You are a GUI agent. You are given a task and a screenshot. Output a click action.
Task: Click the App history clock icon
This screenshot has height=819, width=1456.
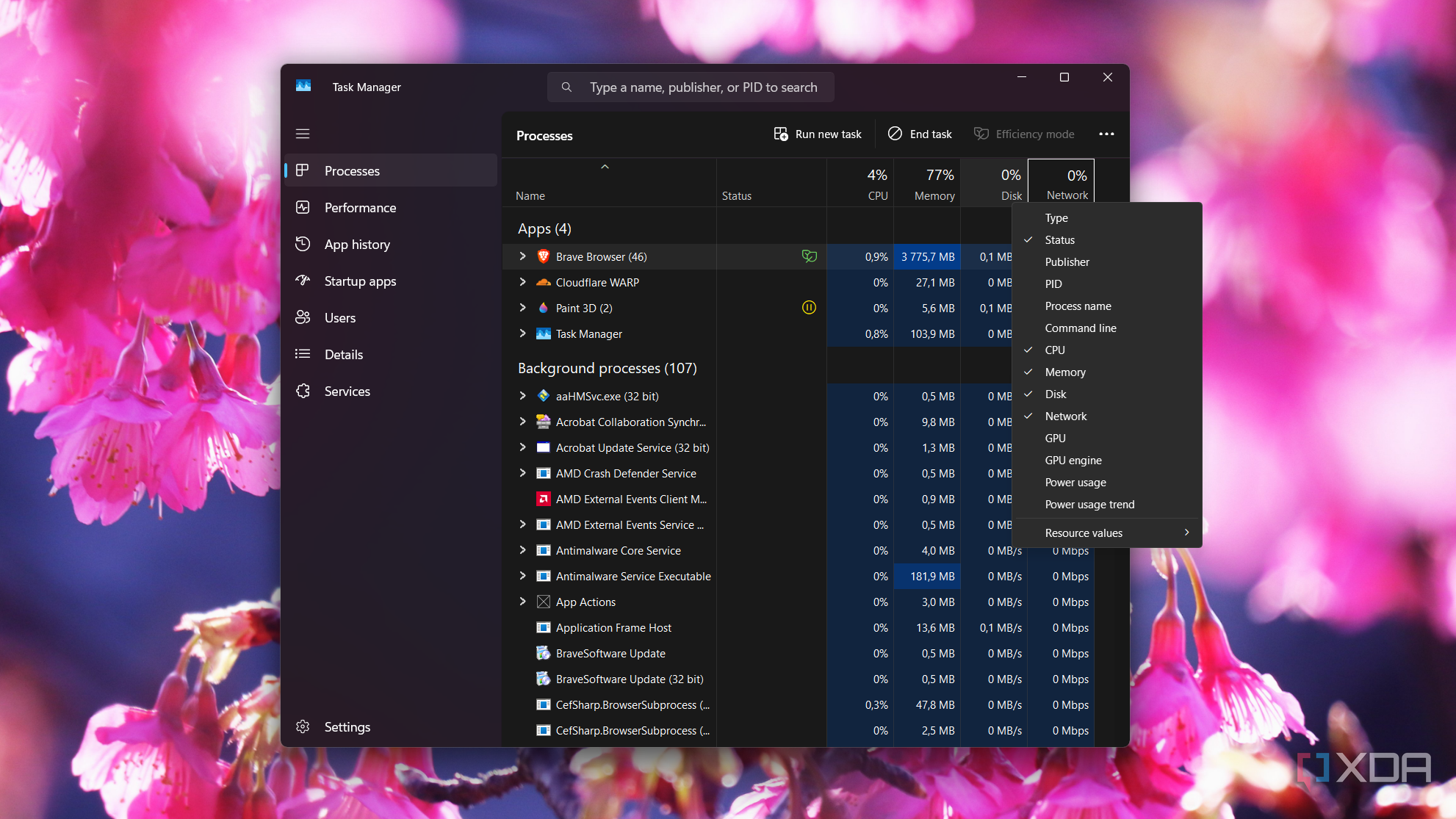(302, 244)
